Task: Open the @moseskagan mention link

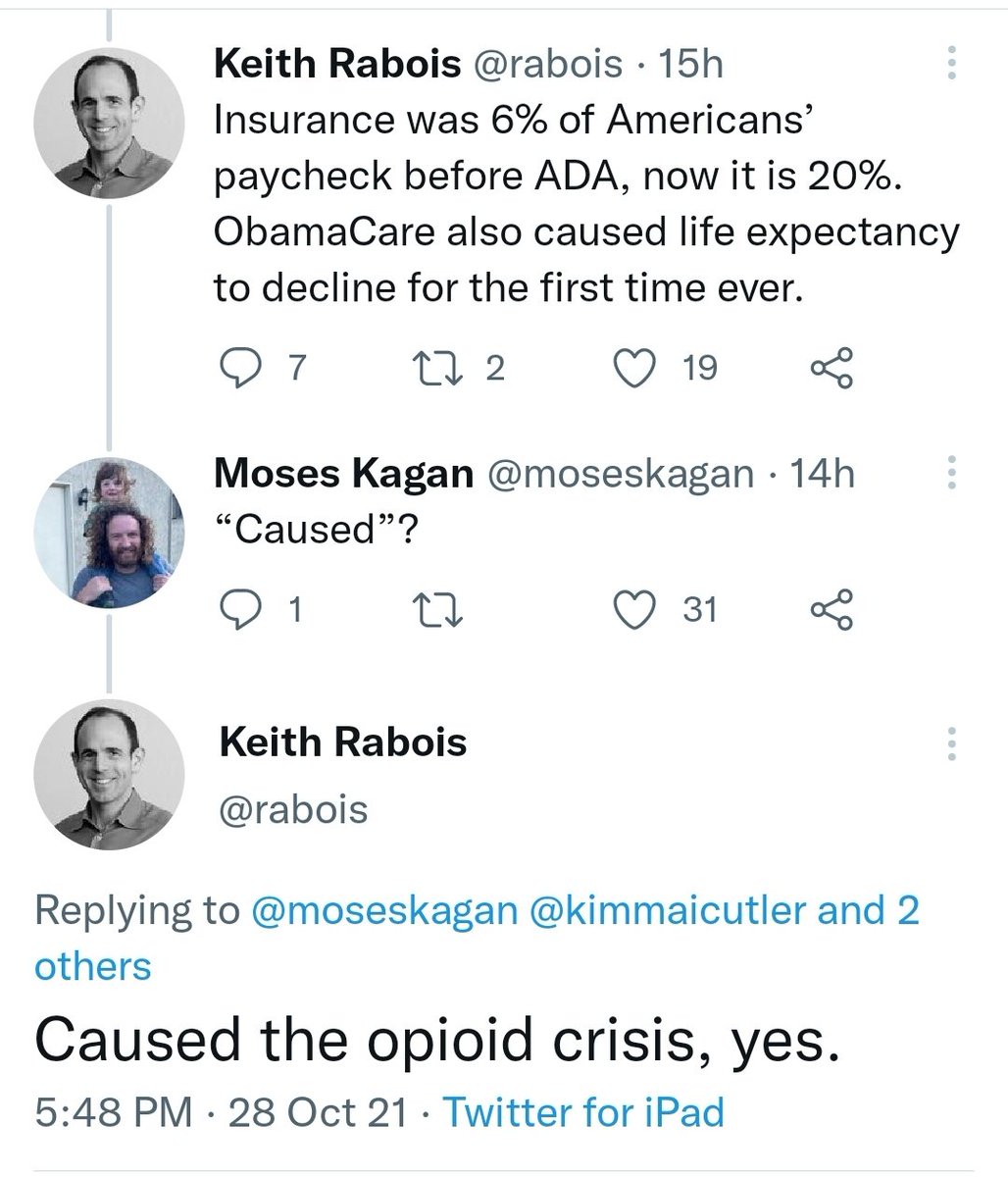Action: coord(384,911)
